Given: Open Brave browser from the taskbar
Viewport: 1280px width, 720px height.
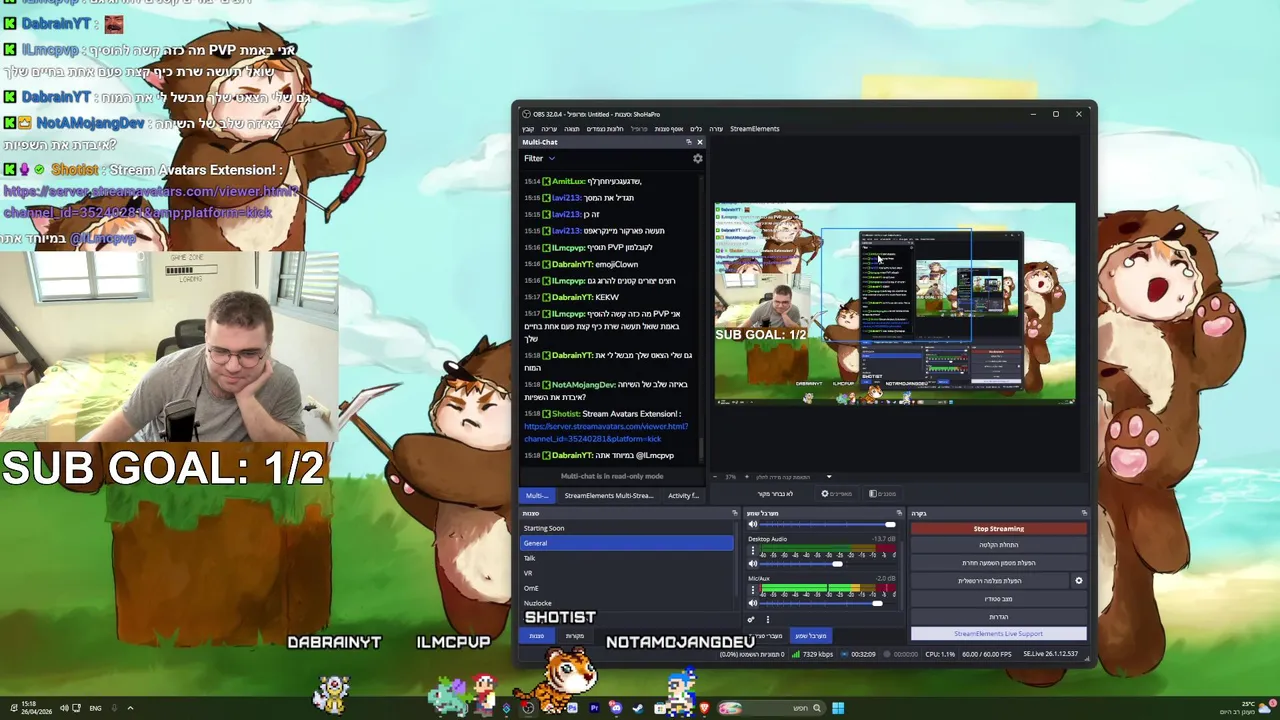Looking at the screenshot, I should click(704, 708).
